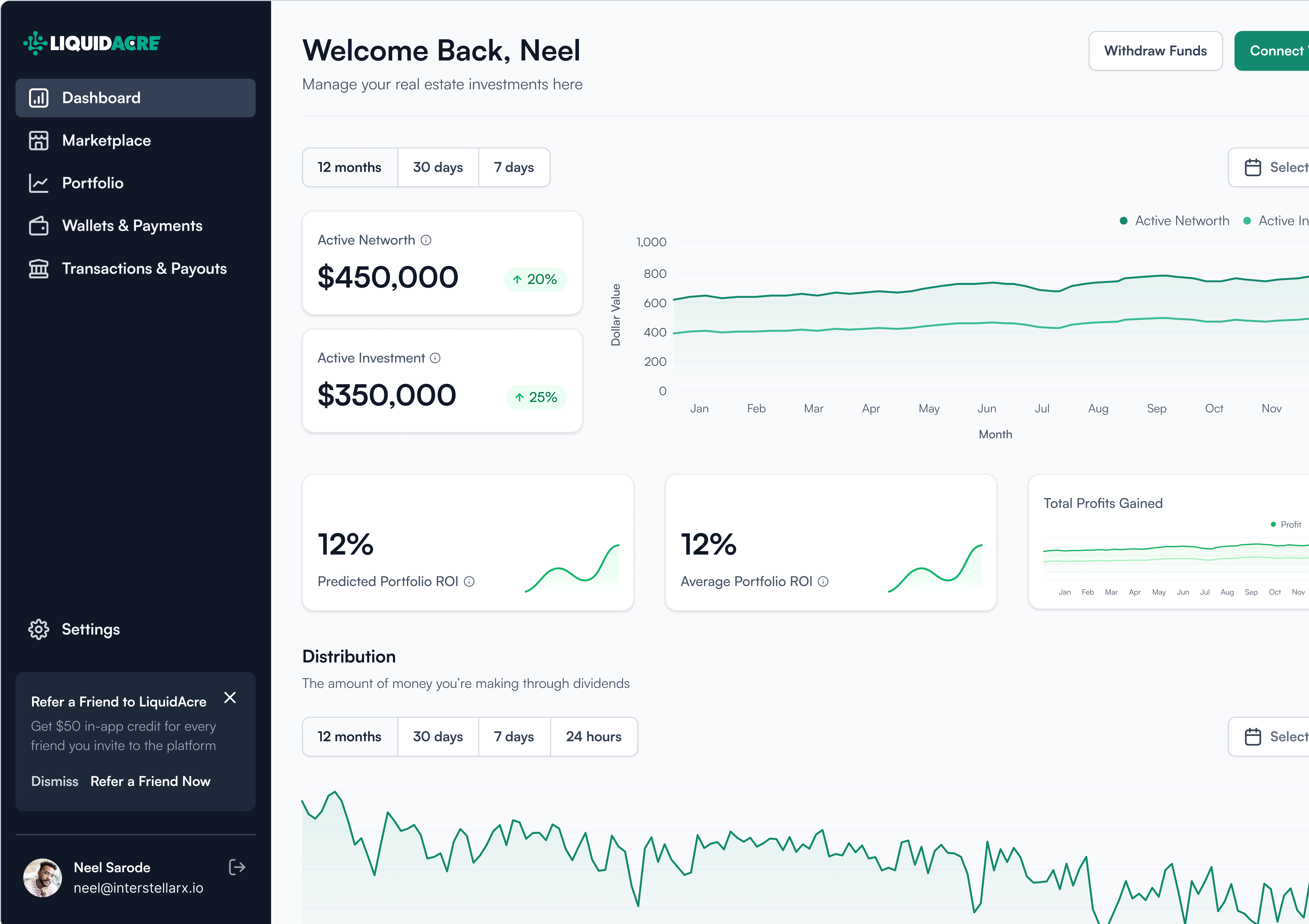Screen dimensions: 1309x924
Task: Click Refer a Friend Now
Action: pos(150,781)
